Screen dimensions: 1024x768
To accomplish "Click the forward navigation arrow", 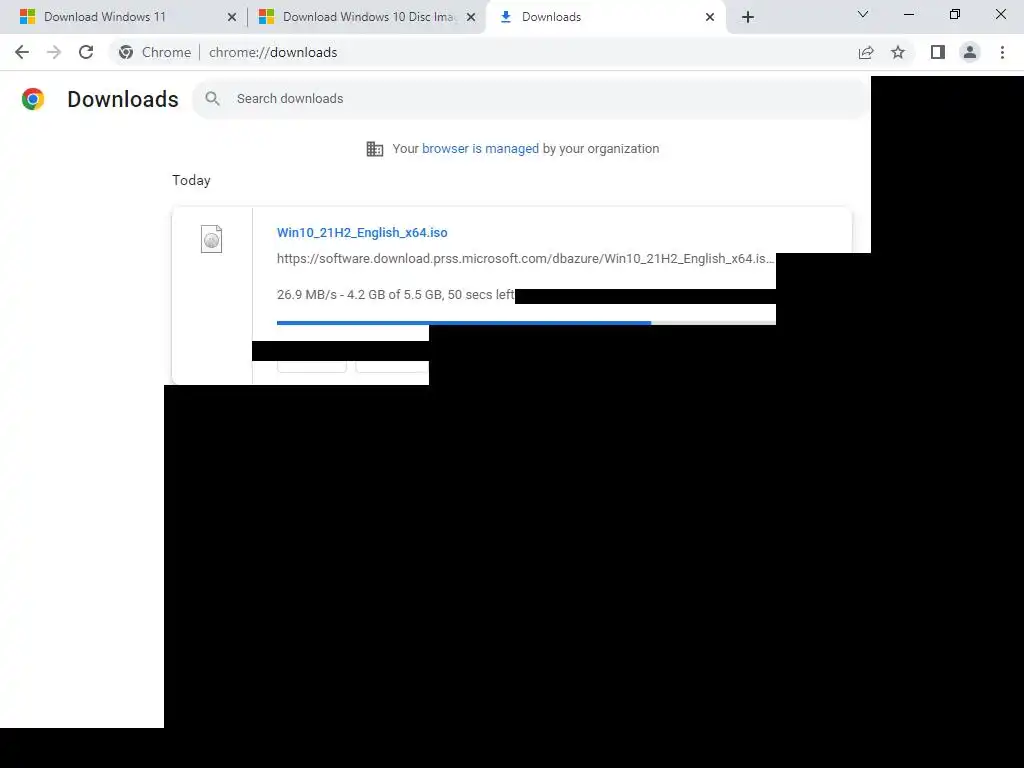I will [x=54, y=52].
